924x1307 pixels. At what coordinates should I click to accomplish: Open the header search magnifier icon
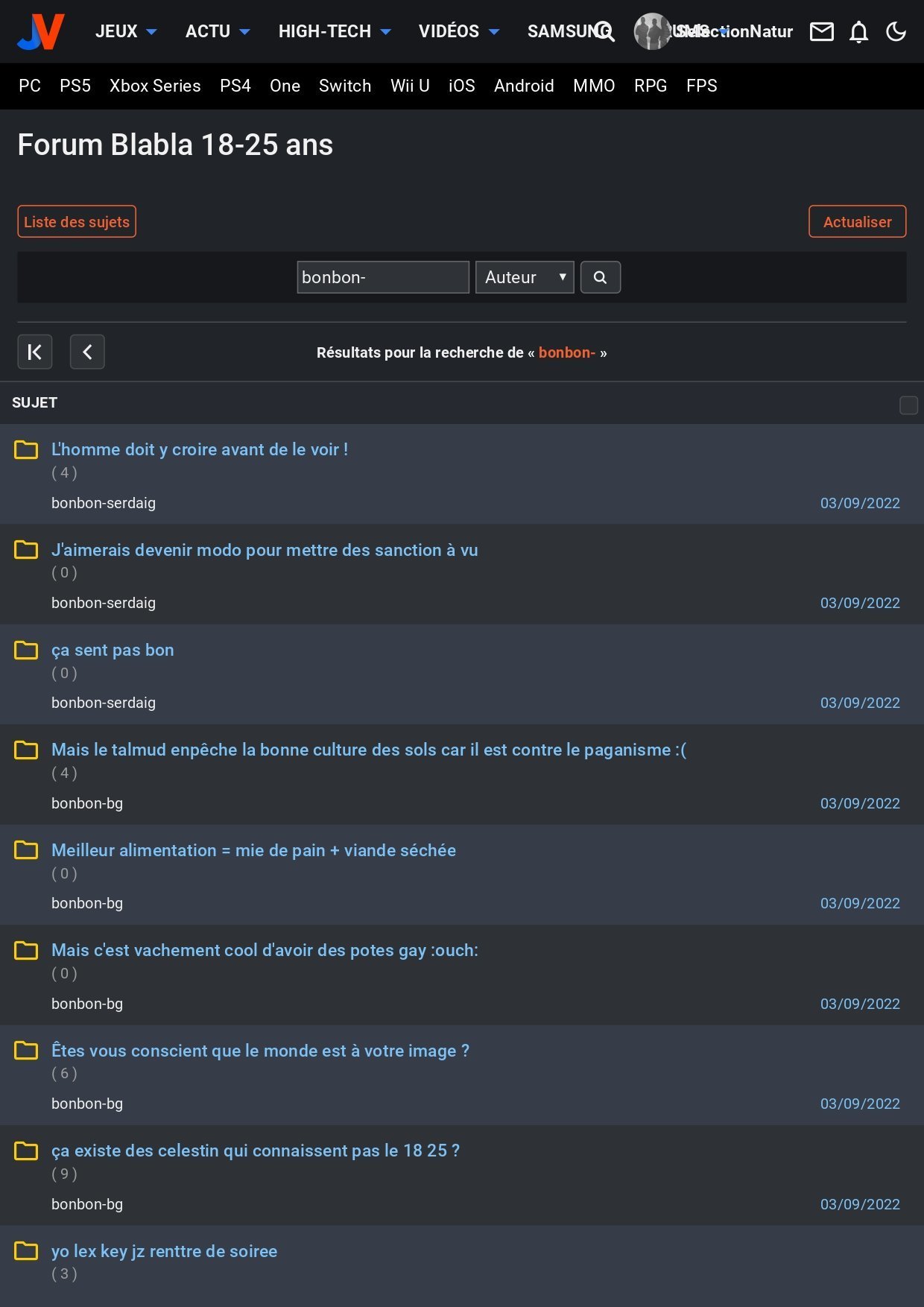605,31
